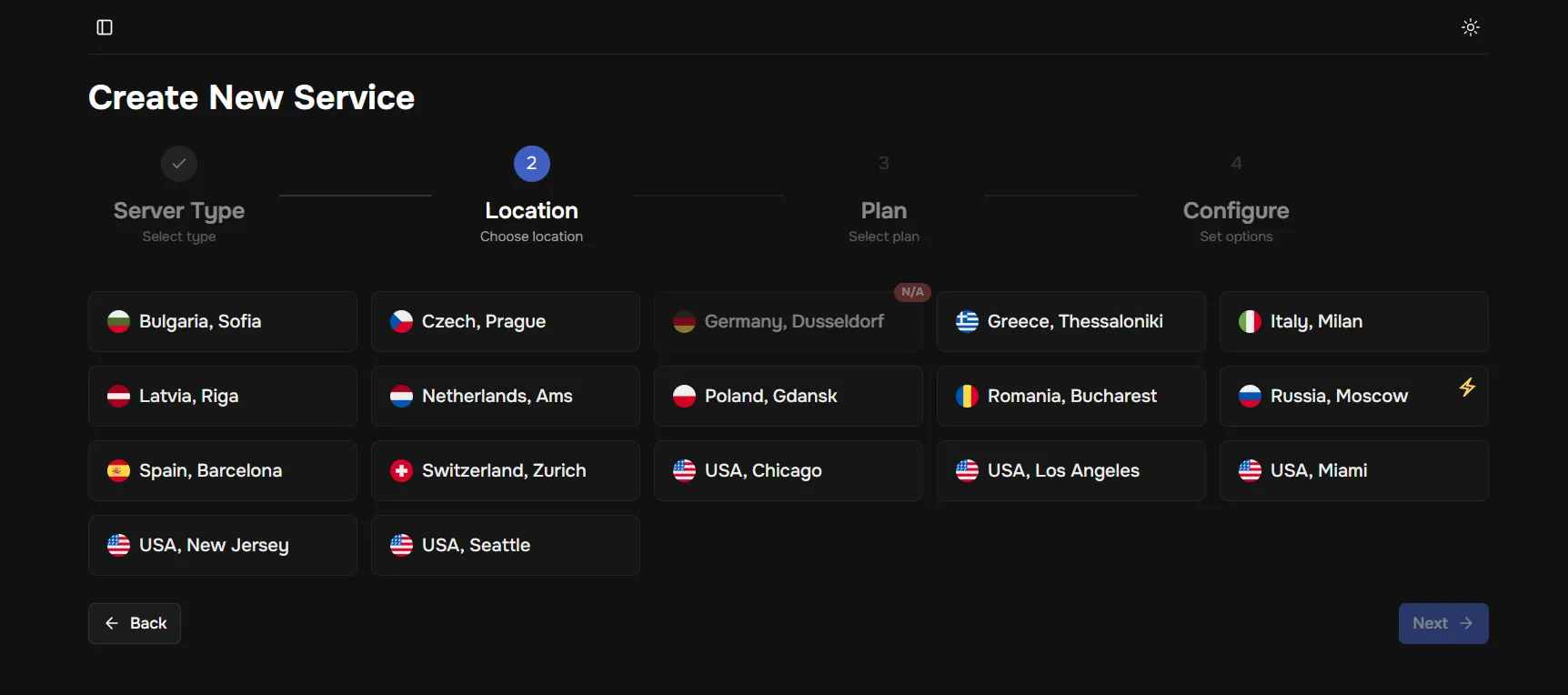Select Czech, Prague location card
Viewport: 1568px width, 695px height.
coord(506,321)
